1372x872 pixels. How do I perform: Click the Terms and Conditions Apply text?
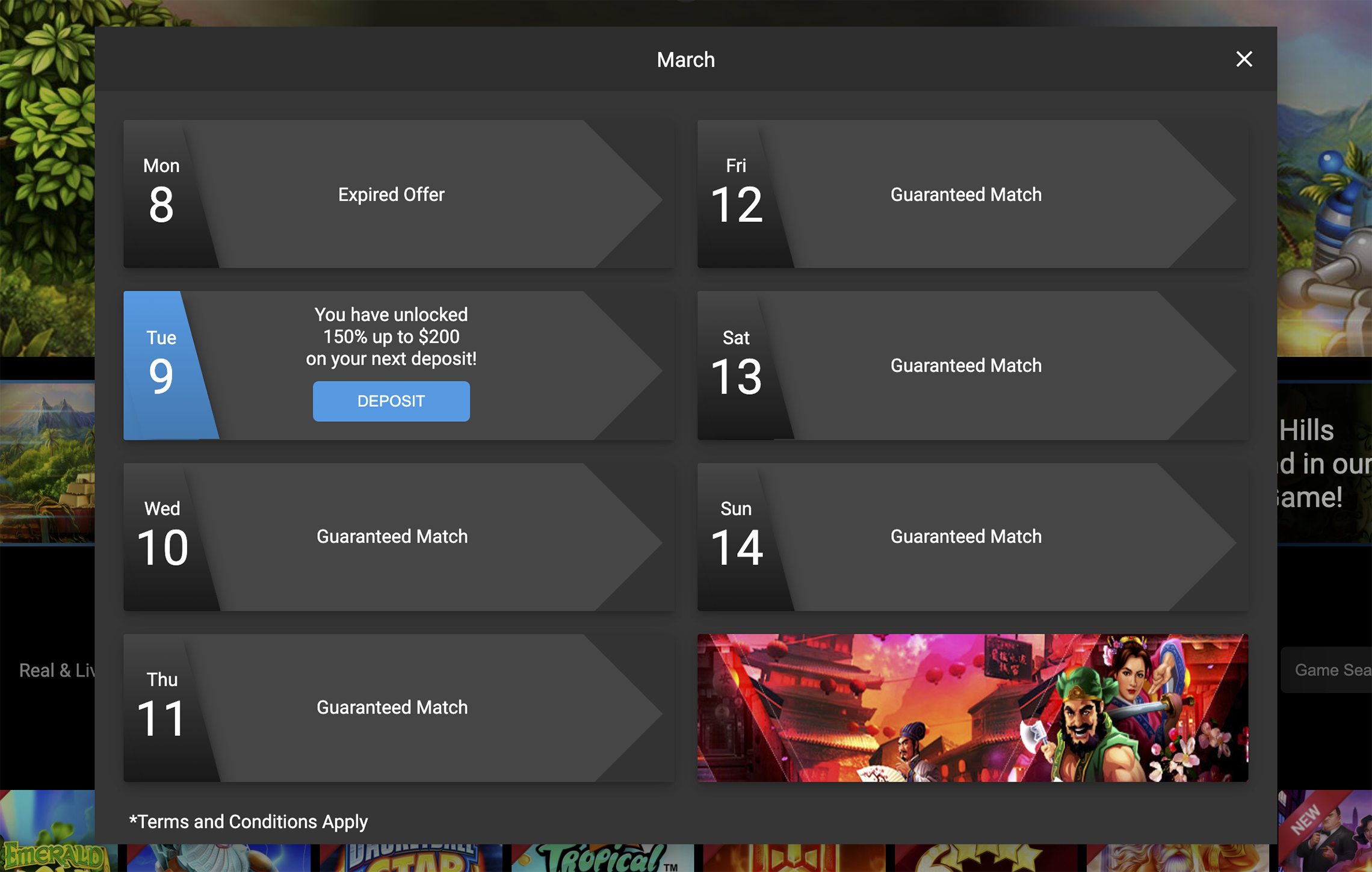(249, 821)
